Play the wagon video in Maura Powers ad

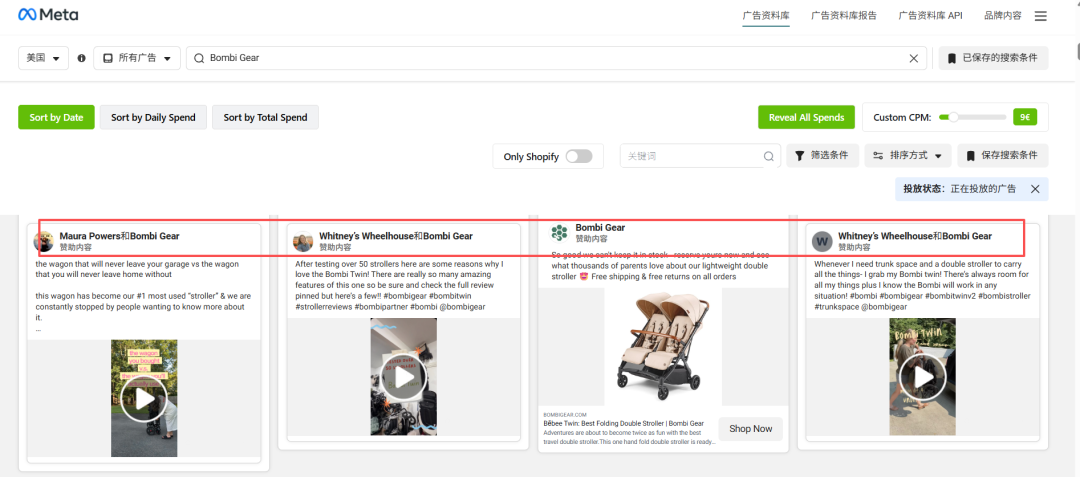coord(143,399)
